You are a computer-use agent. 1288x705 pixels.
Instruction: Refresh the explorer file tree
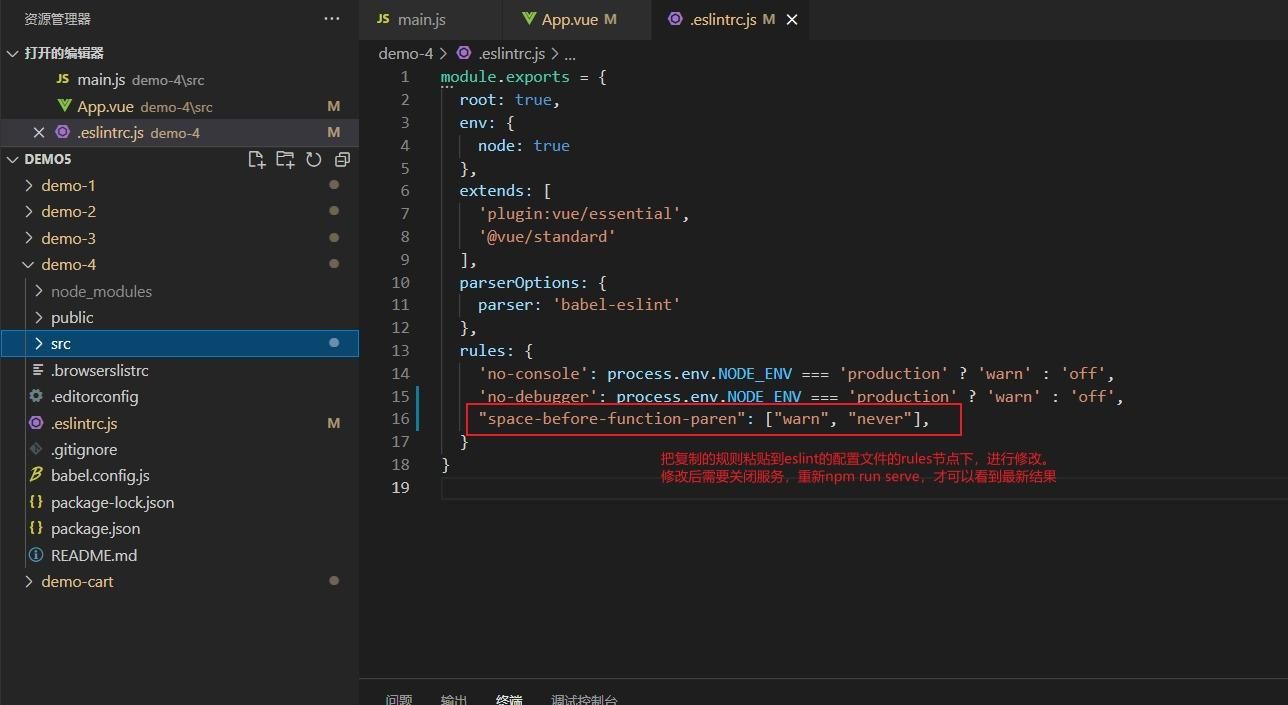click(x=314, y=159)
